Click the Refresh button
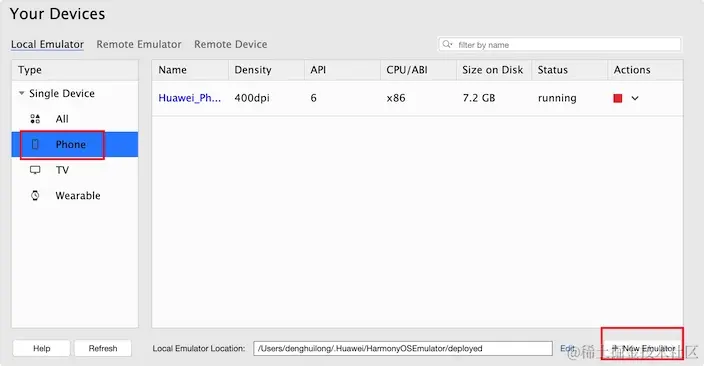 pos(103,348)
